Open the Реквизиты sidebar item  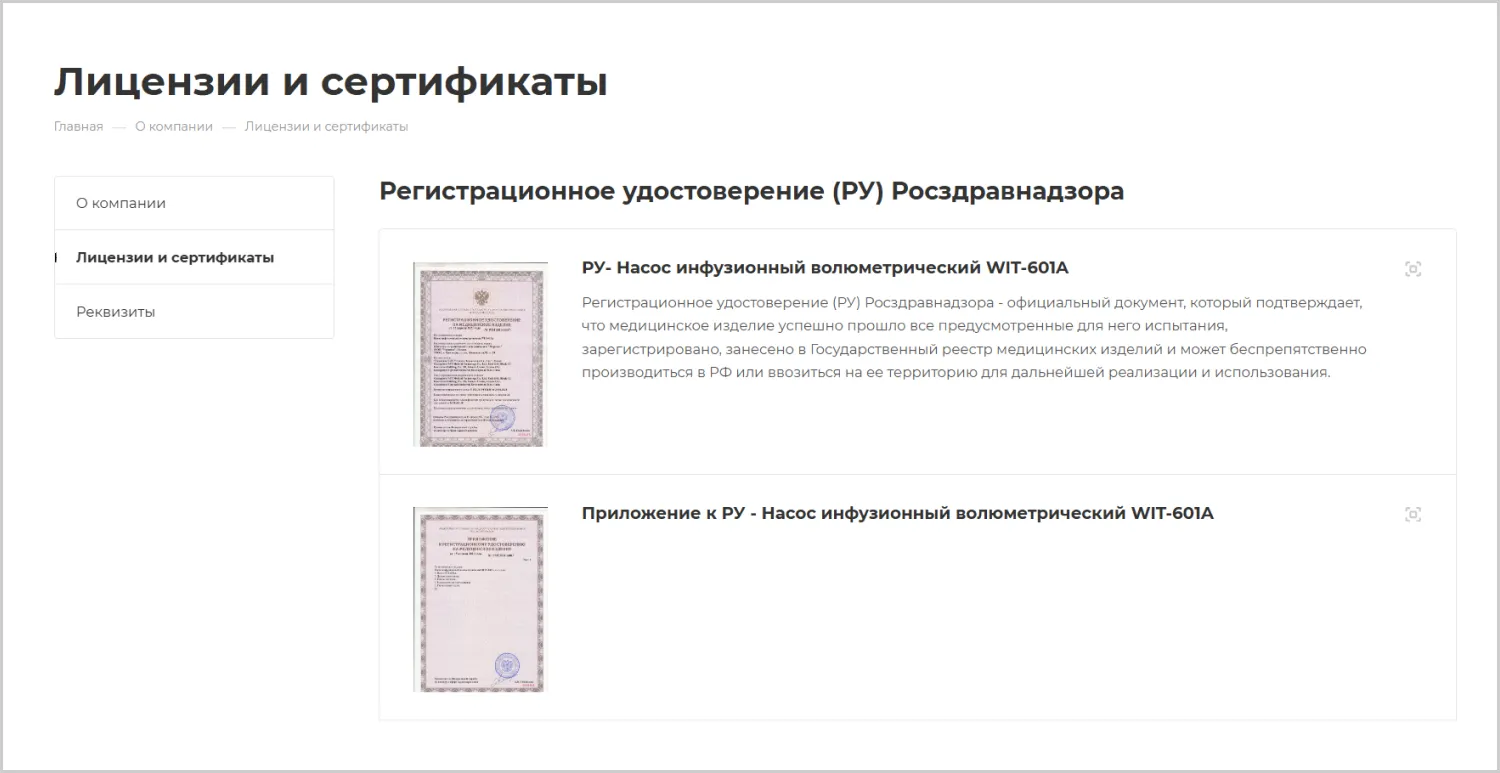click(194, 312)
